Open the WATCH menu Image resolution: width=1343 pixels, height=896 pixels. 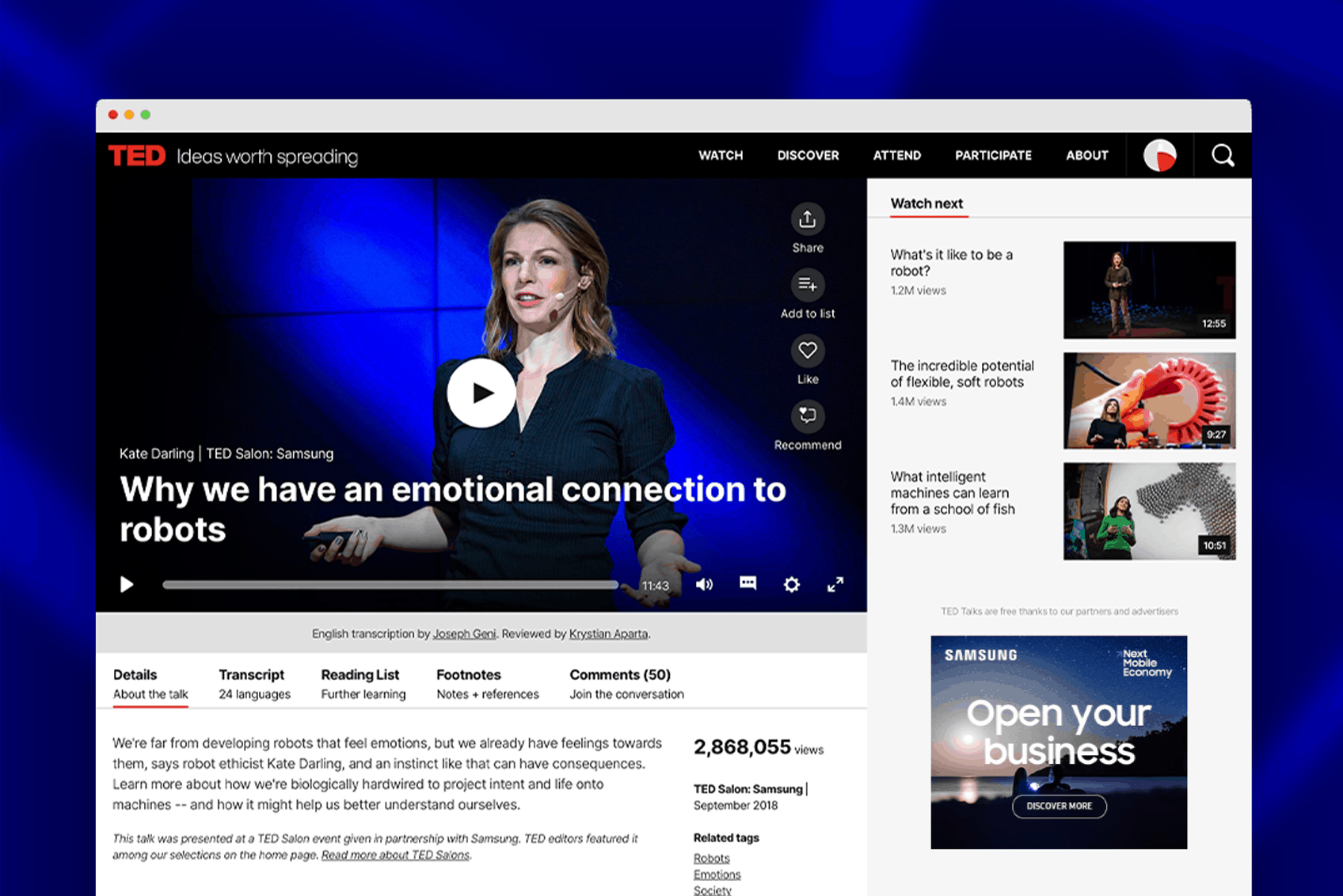coord(721,155)
